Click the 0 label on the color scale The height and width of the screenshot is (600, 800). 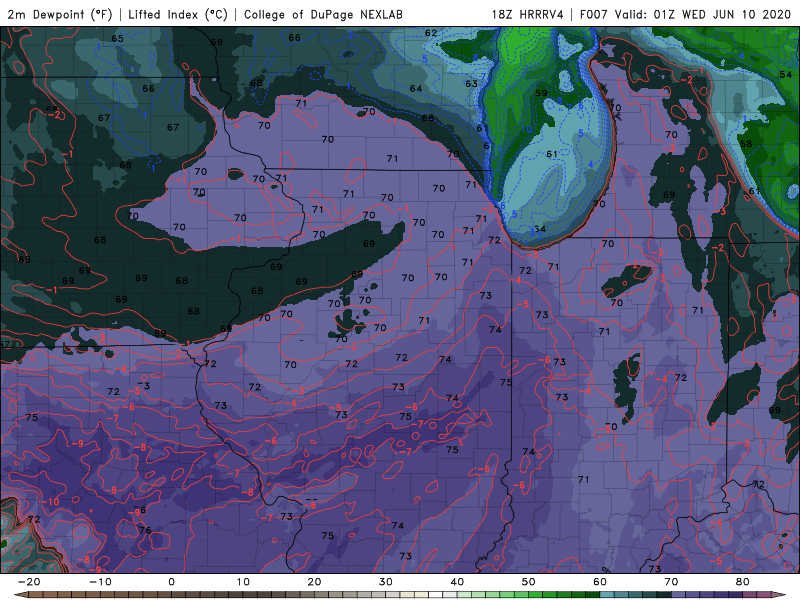pos(171,582)
